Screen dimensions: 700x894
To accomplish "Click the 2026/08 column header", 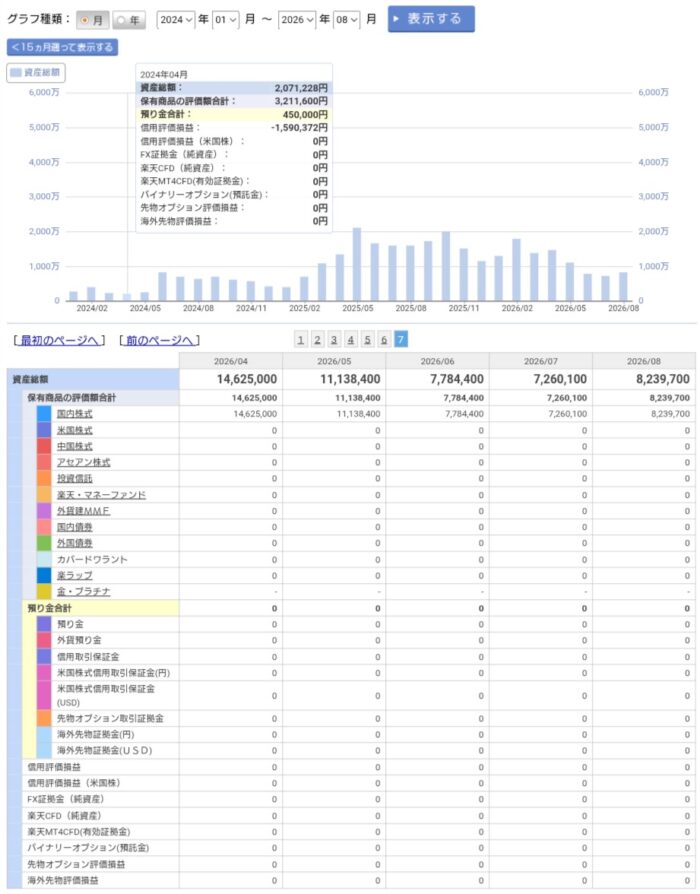I will [x=644, y=361].
